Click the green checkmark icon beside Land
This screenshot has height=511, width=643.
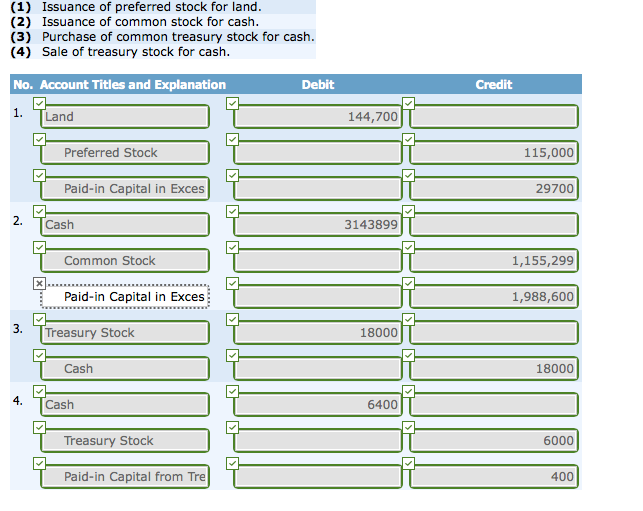[x=39, y=103]
